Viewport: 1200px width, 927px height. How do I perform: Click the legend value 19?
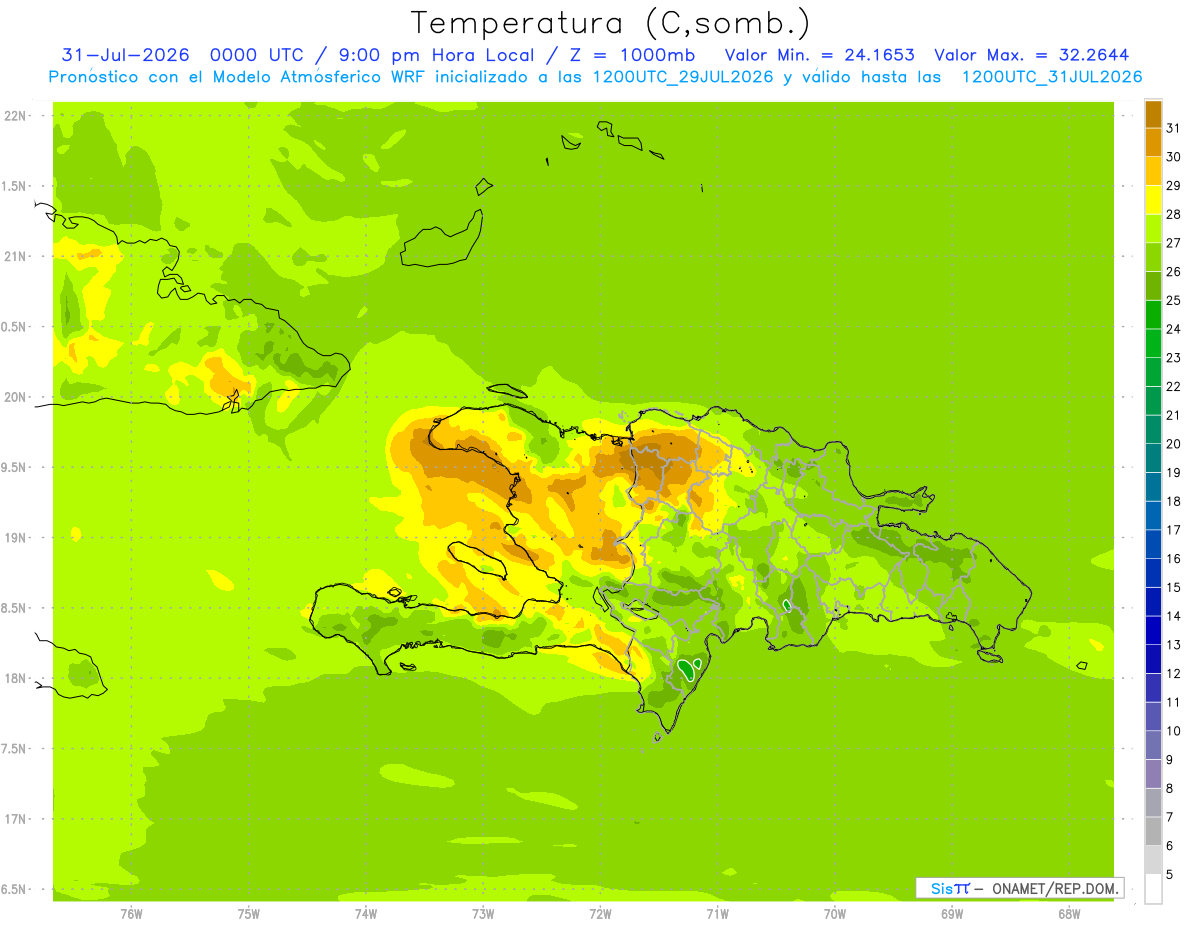tap(1173, 472)
